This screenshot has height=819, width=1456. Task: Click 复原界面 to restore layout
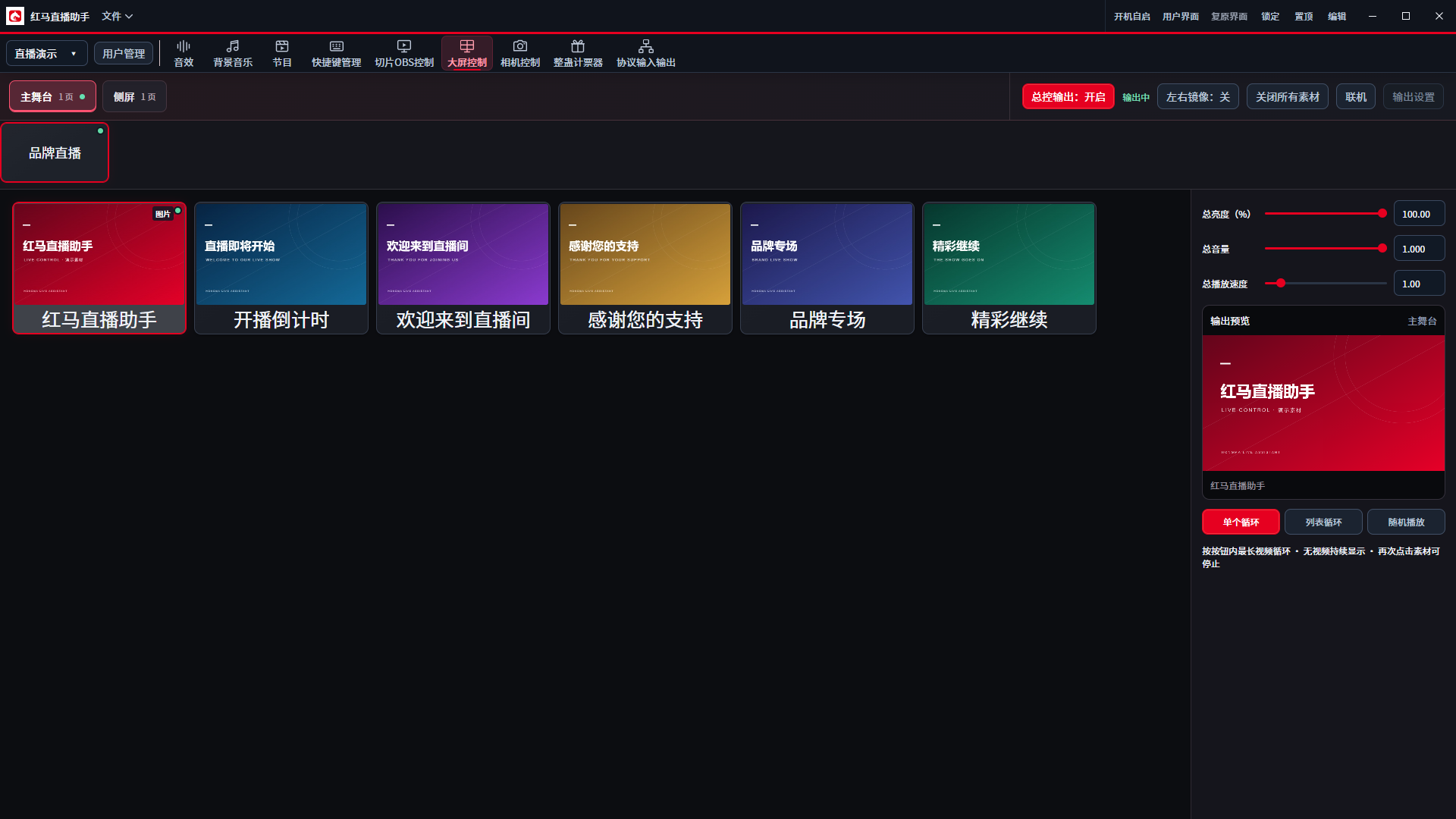click(1228, 16)
